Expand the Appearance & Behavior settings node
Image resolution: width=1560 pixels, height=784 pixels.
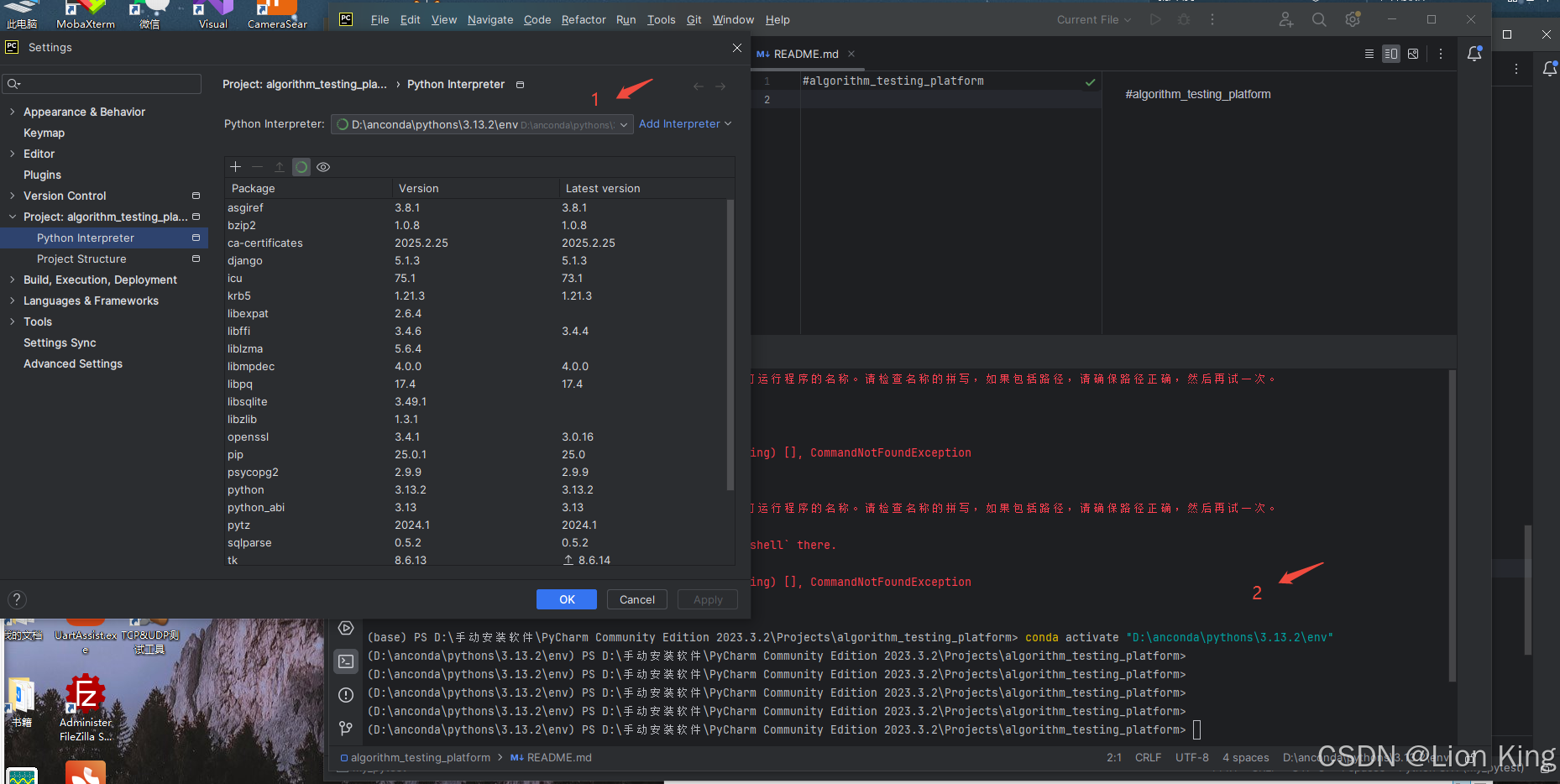click(12, 112)
